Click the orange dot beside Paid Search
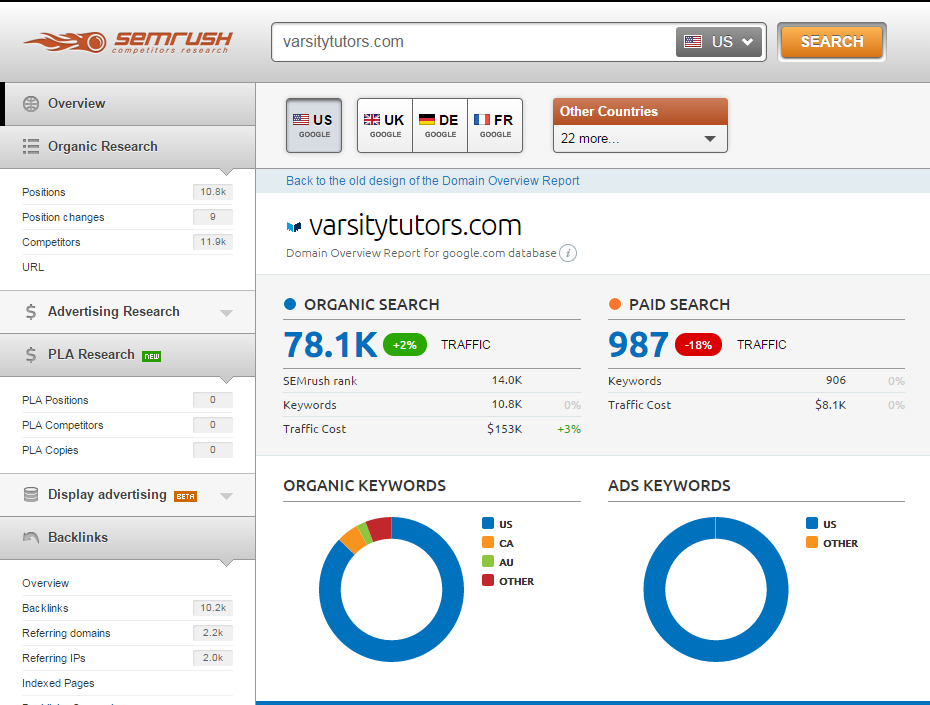Image resolution: width=930 pixels, height=705 pixels. 614,304
